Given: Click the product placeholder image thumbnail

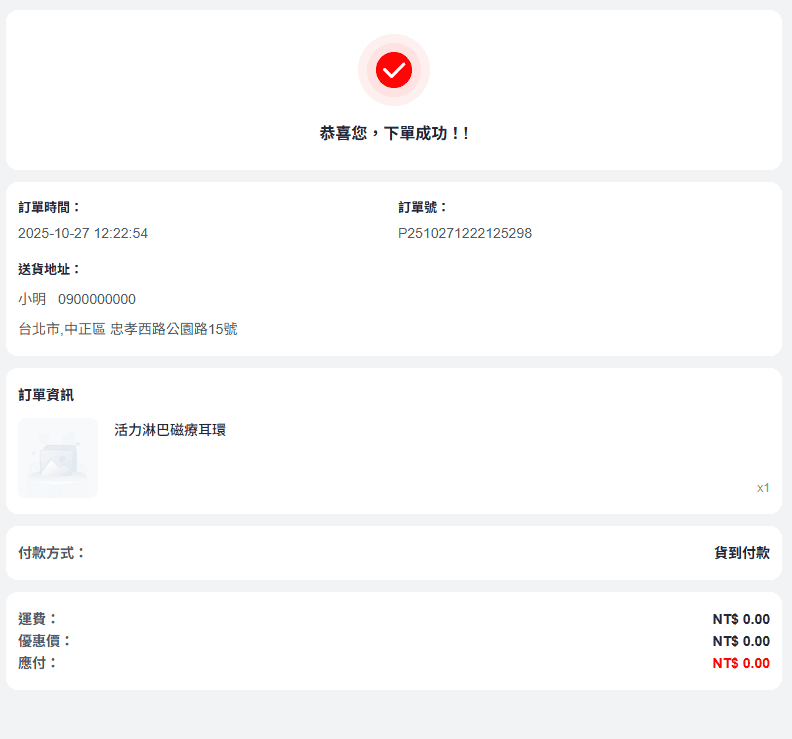Looking at the screenshot, I should 58,458.
